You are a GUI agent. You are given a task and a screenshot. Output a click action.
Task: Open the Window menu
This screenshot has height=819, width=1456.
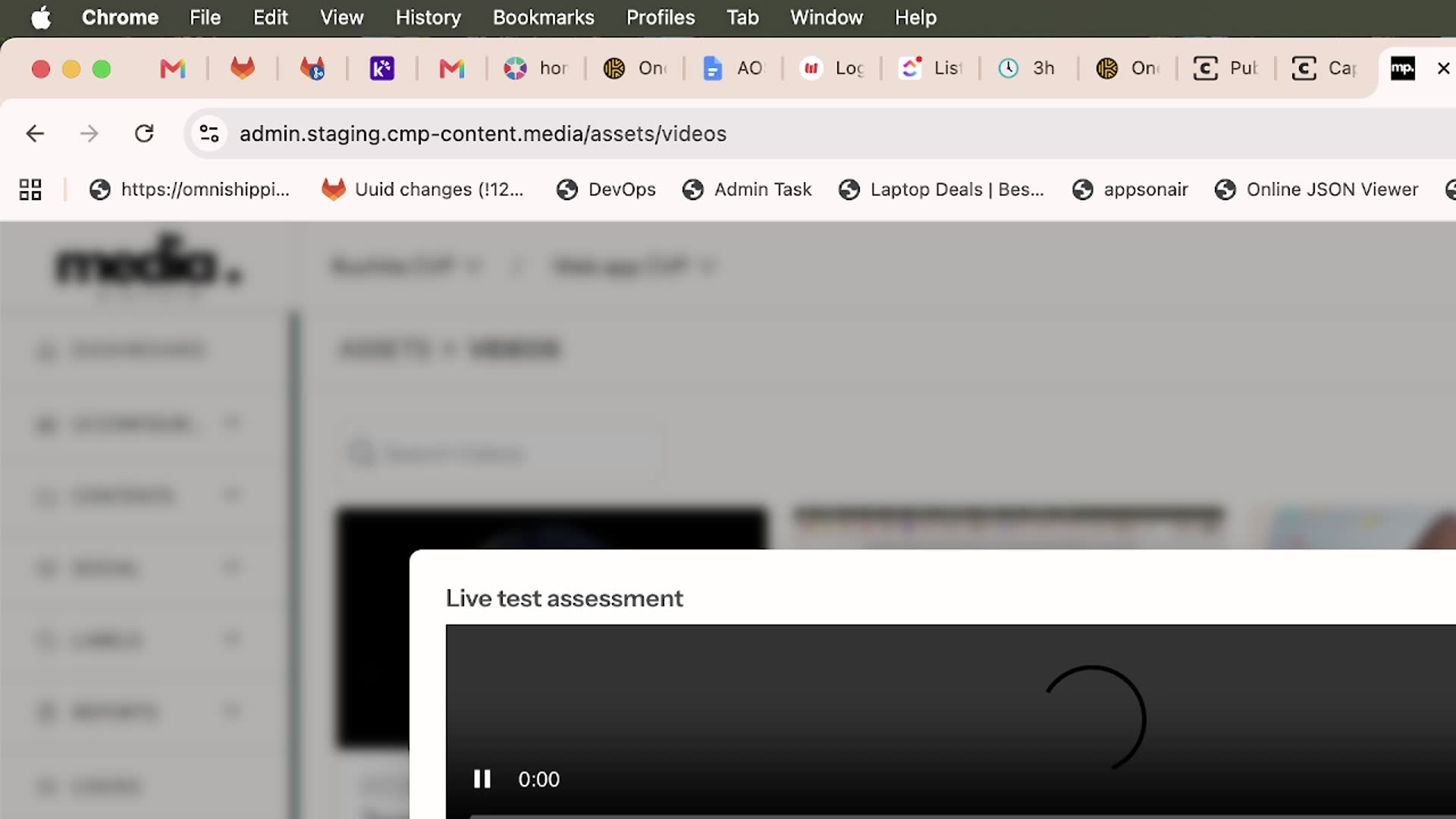click(827, 17)
